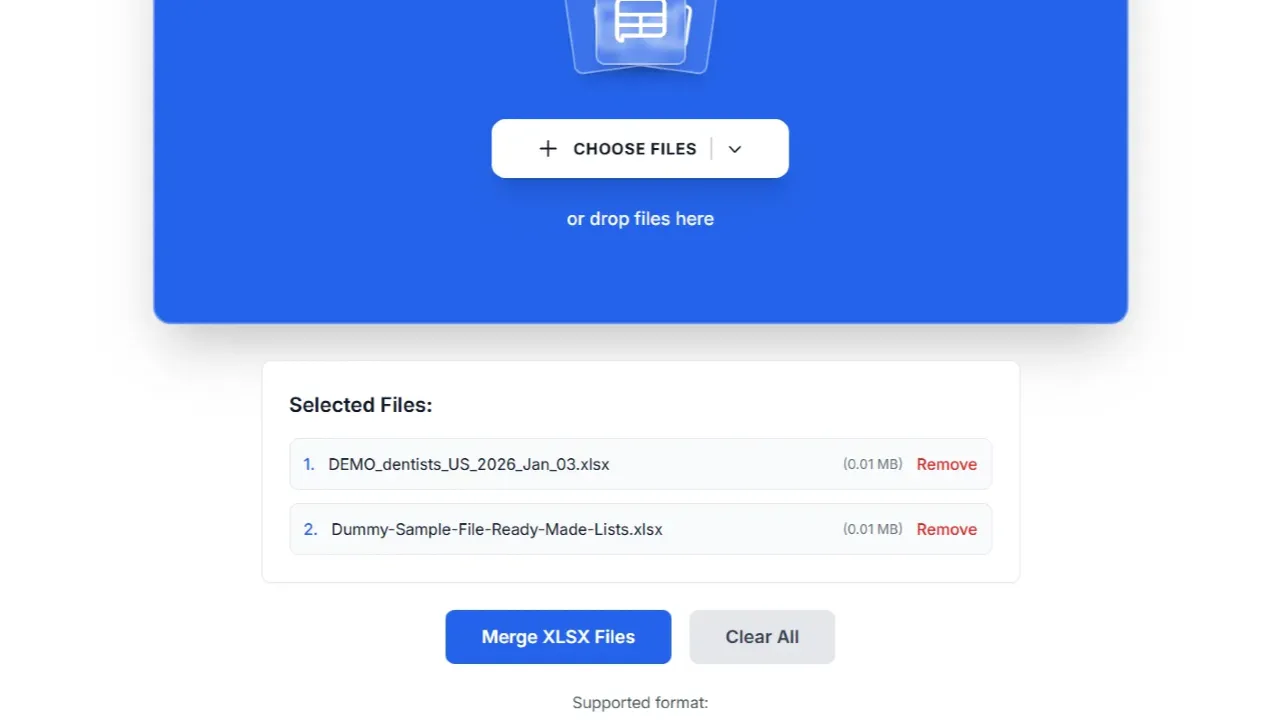Click the Selected Files heading
The image size is (1280, 720).
[360, 405]
